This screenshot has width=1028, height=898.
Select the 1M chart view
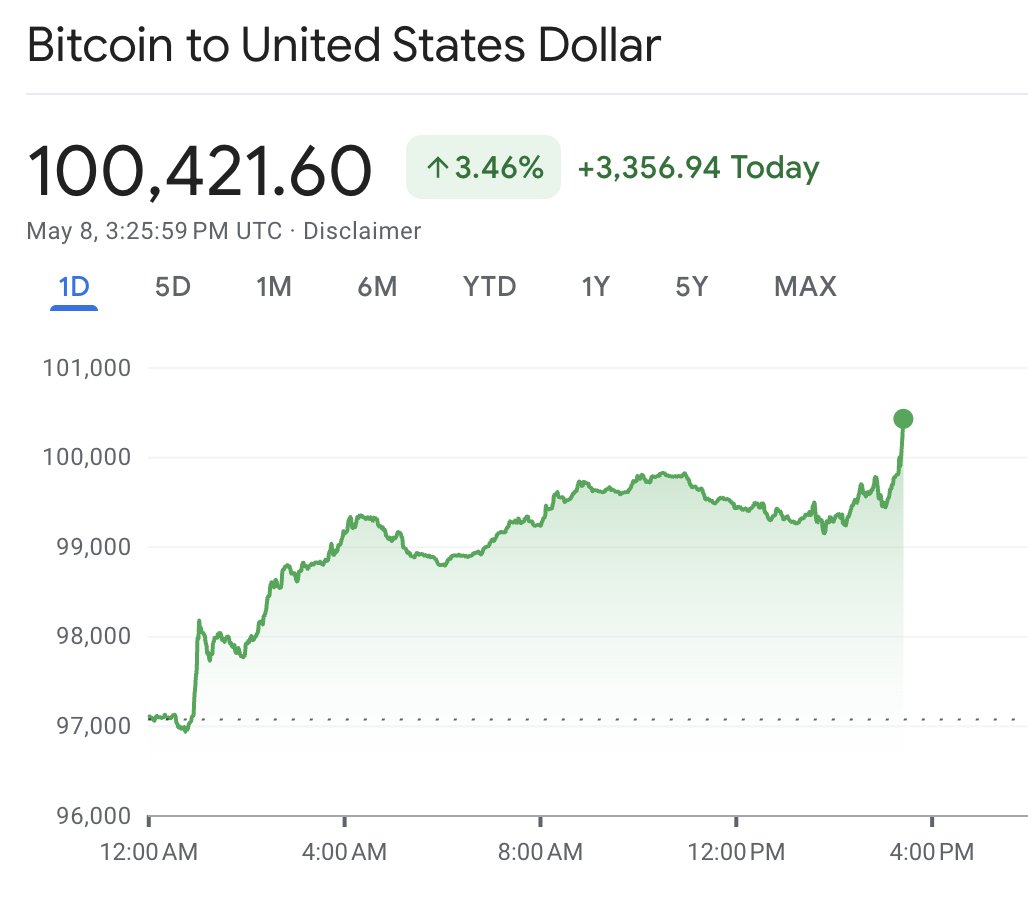coord(274,287)
